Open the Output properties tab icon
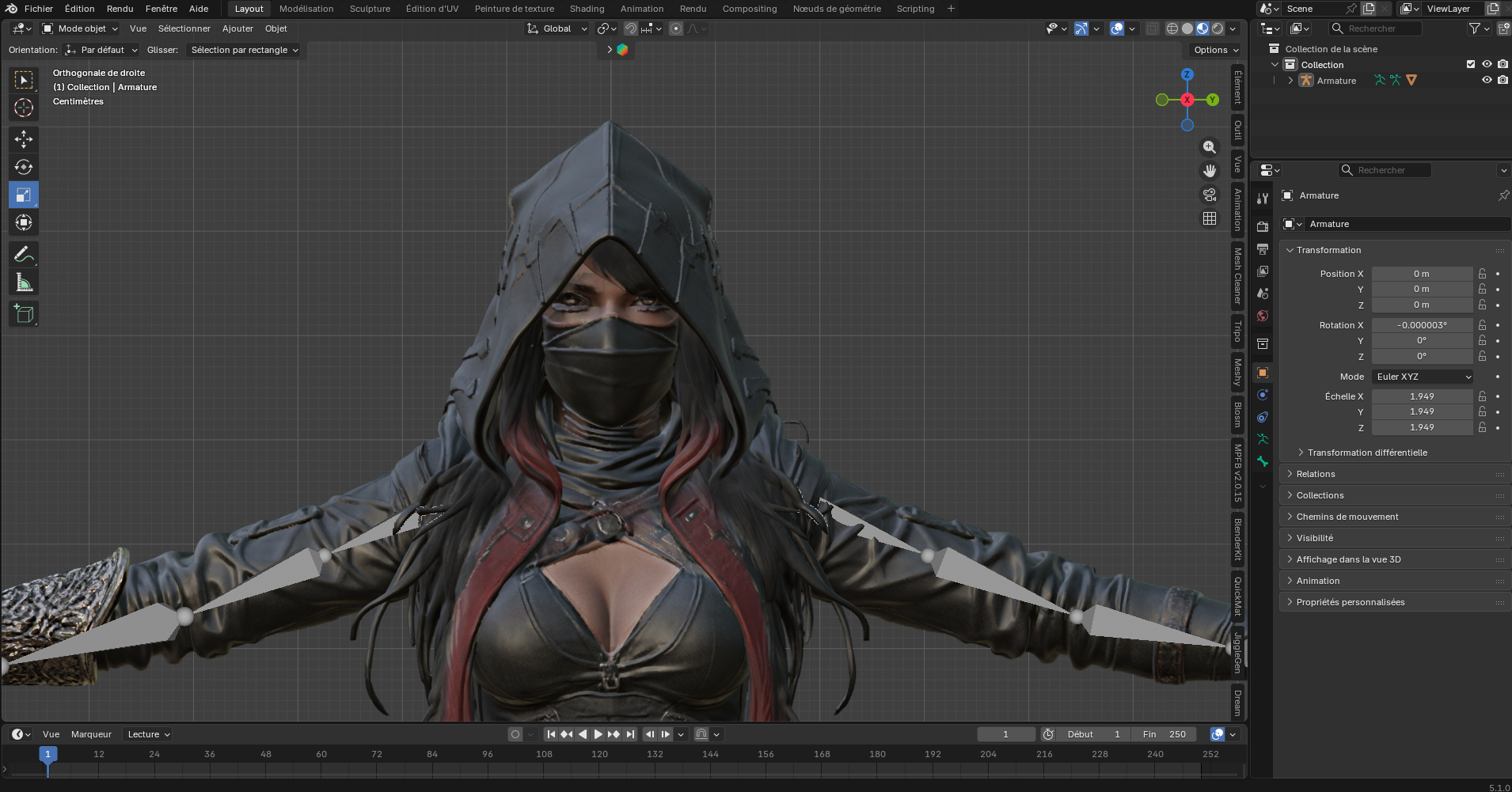The height and width of the screenshot is (792, 1512). pyautogui.click(x=1263, y=249)
